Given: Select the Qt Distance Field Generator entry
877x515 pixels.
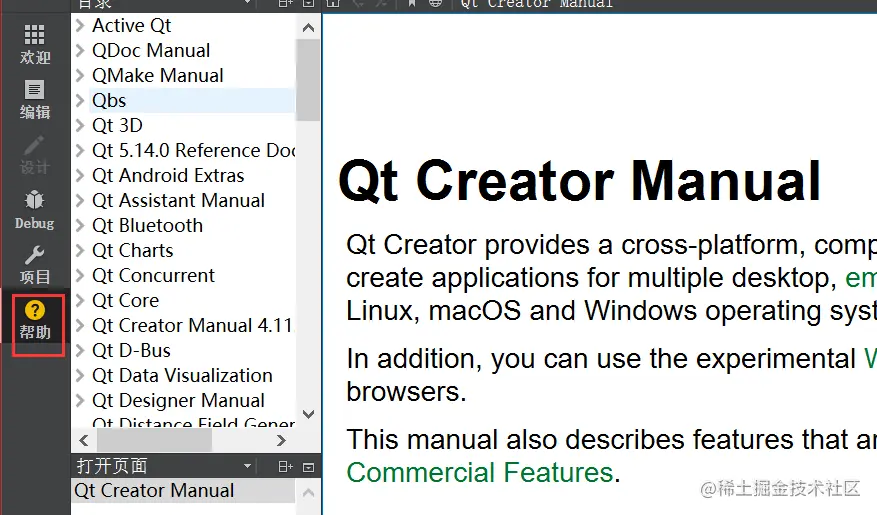Looking at the screenshot, I should pyautogui.click(x=194, y=423).
